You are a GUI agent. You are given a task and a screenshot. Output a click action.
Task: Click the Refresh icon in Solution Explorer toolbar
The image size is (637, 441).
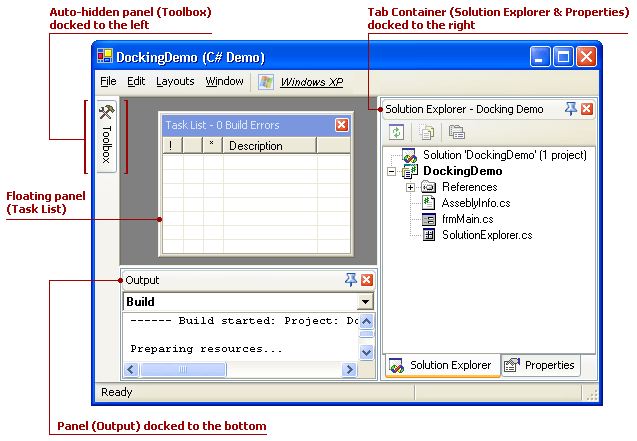396,132
